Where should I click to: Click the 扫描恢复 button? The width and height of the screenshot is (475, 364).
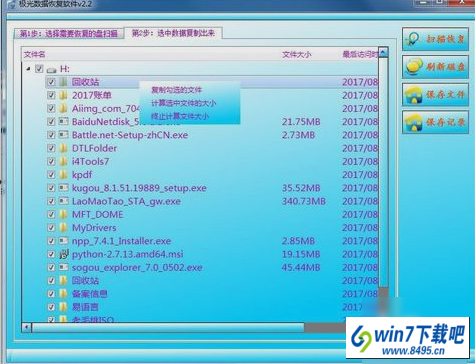(x=435, y=39)
